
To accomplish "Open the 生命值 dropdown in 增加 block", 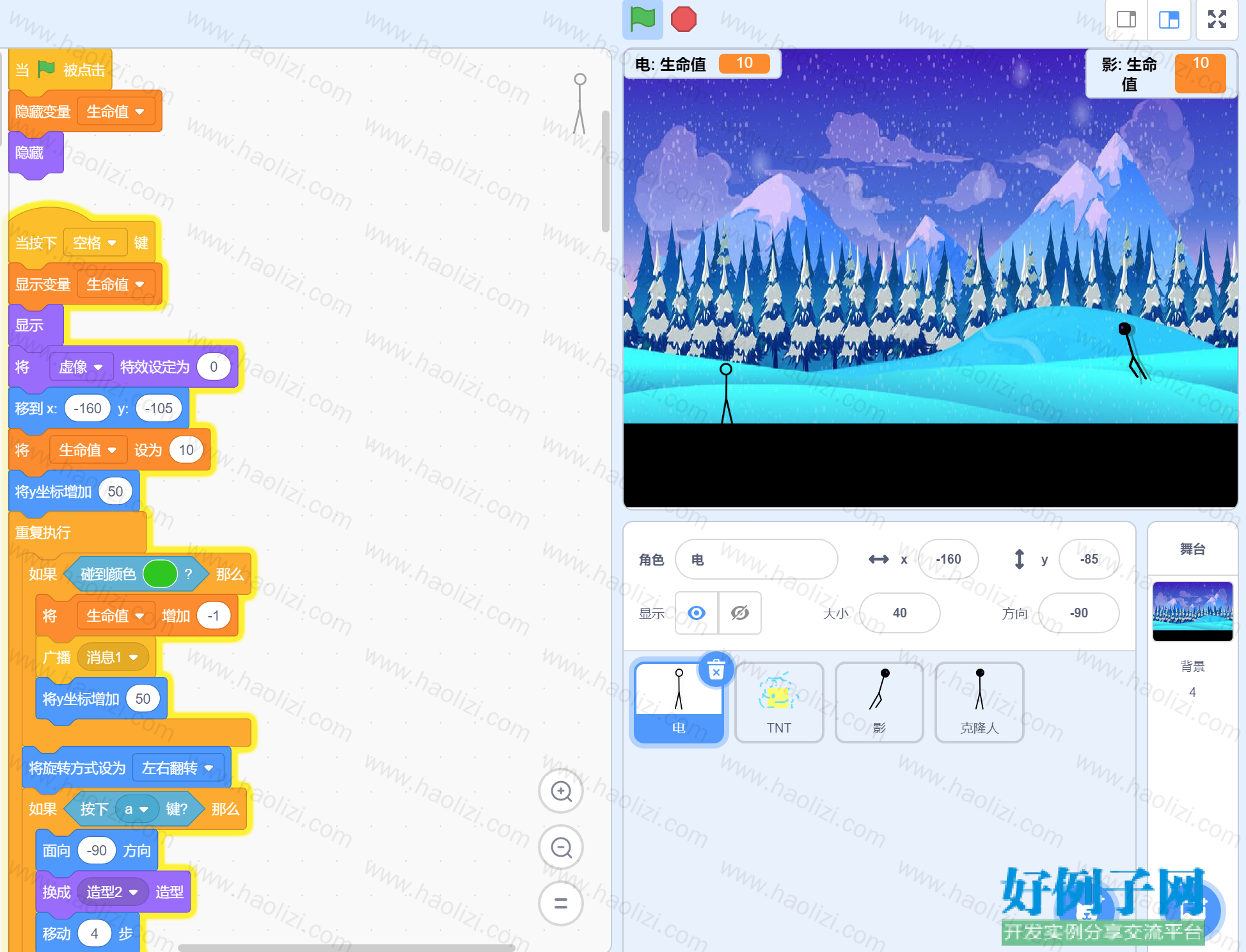I will pos(116,616).
